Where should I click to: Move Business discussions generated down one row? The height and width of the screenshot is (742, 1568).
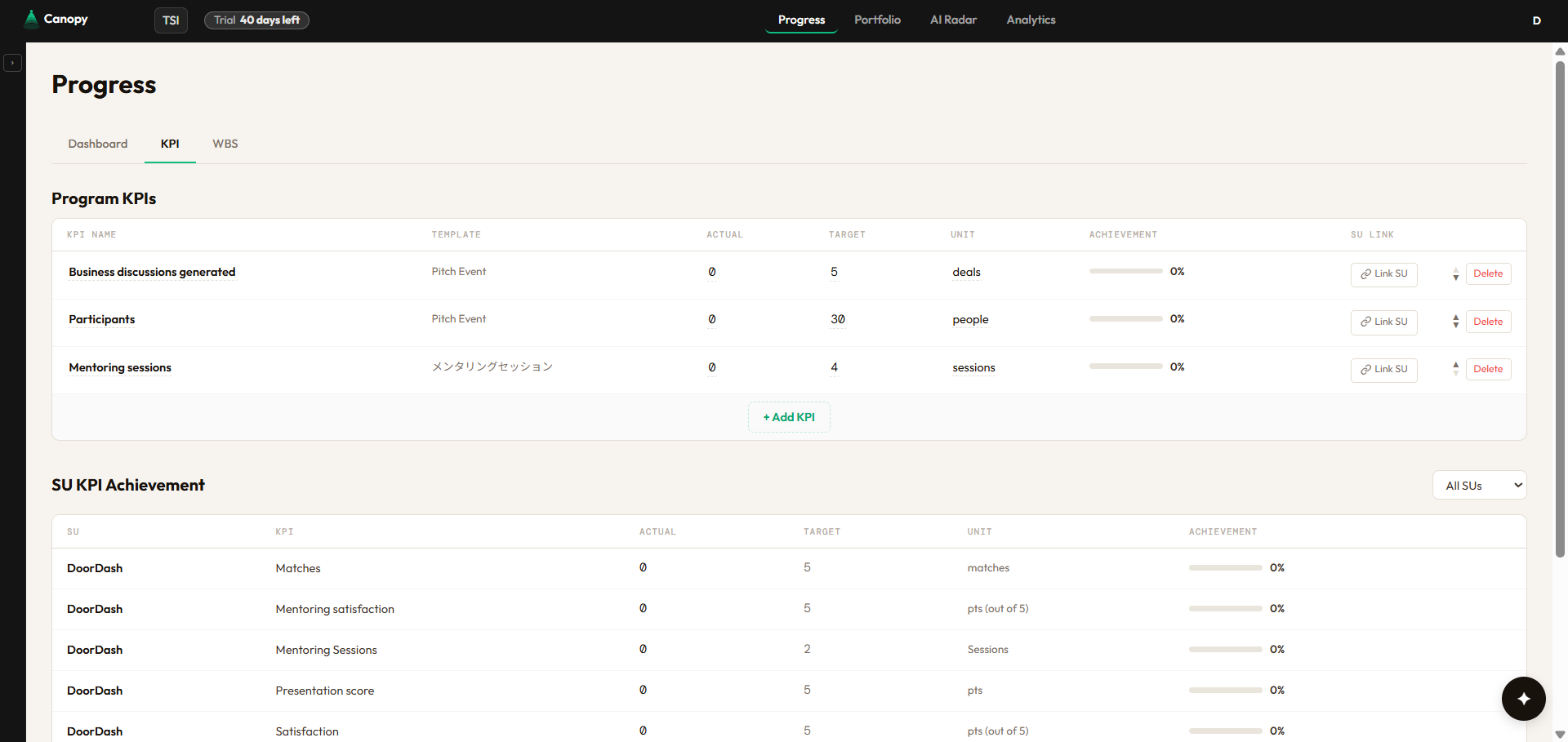(x=1455, y=278)
